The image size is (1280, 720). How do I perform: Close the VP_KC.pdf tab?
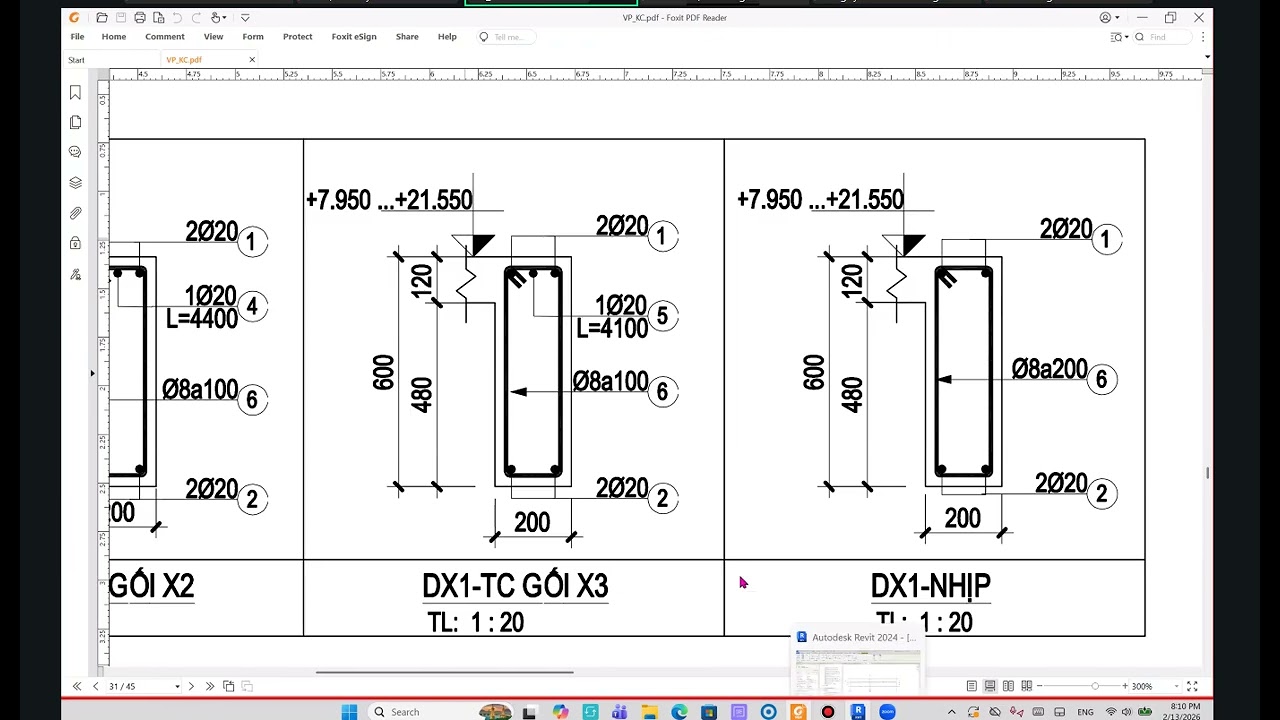tap(252, 60)
